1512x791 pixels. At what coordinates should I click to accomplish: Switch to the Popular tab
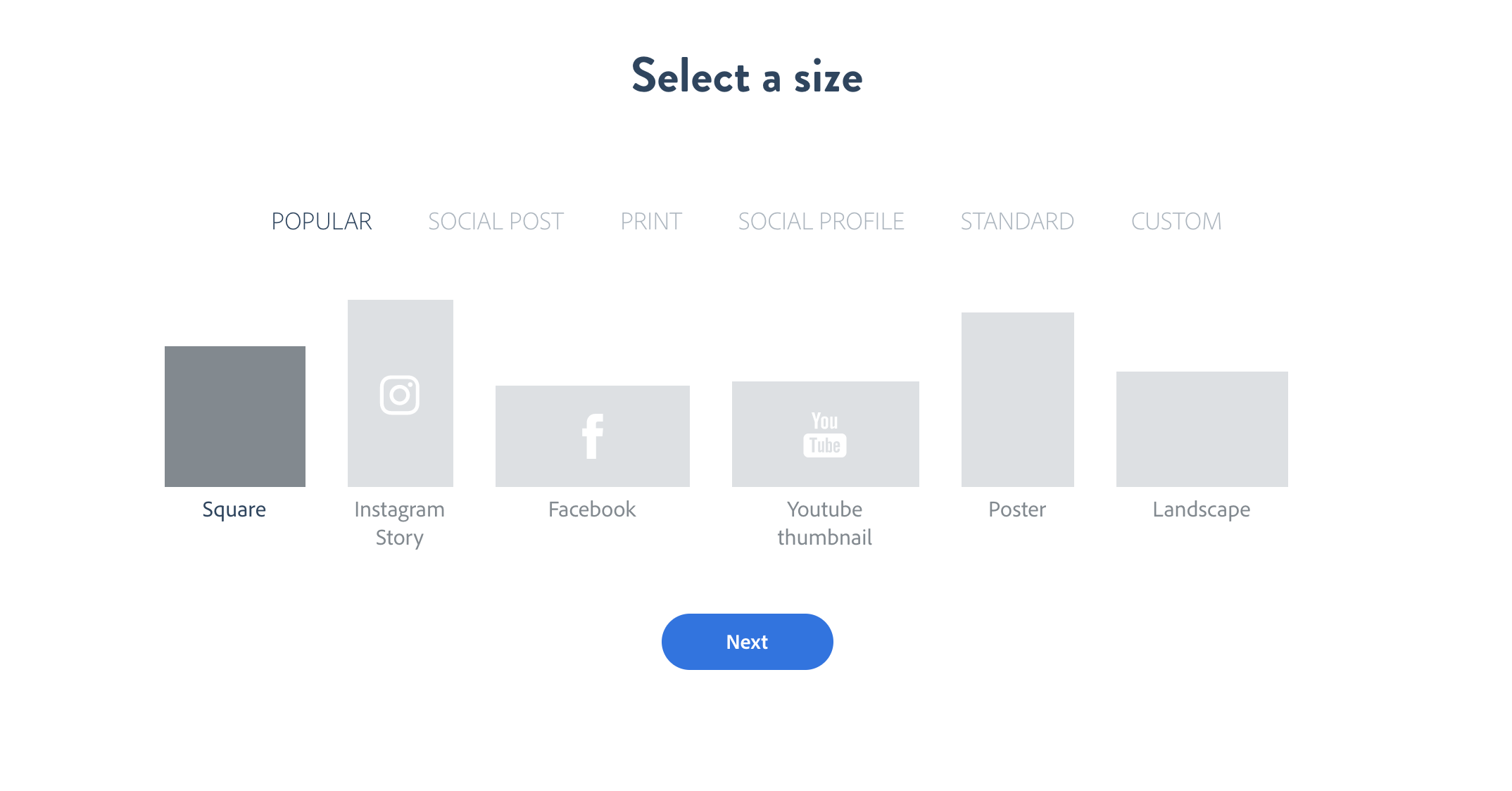coord(322,222)
